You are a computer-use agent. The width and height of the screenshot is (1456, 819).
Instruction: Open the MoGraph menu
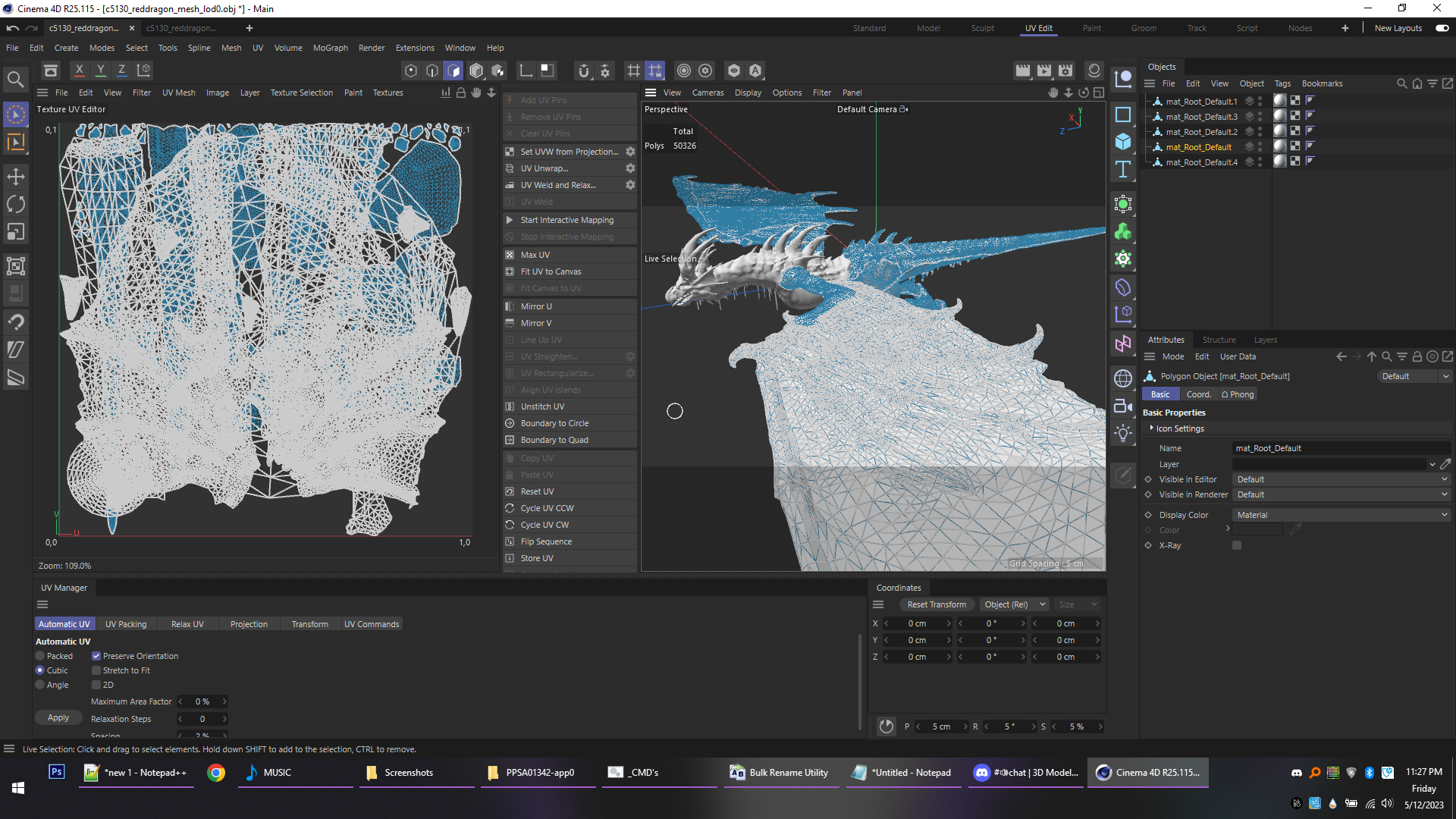(331, 48)
